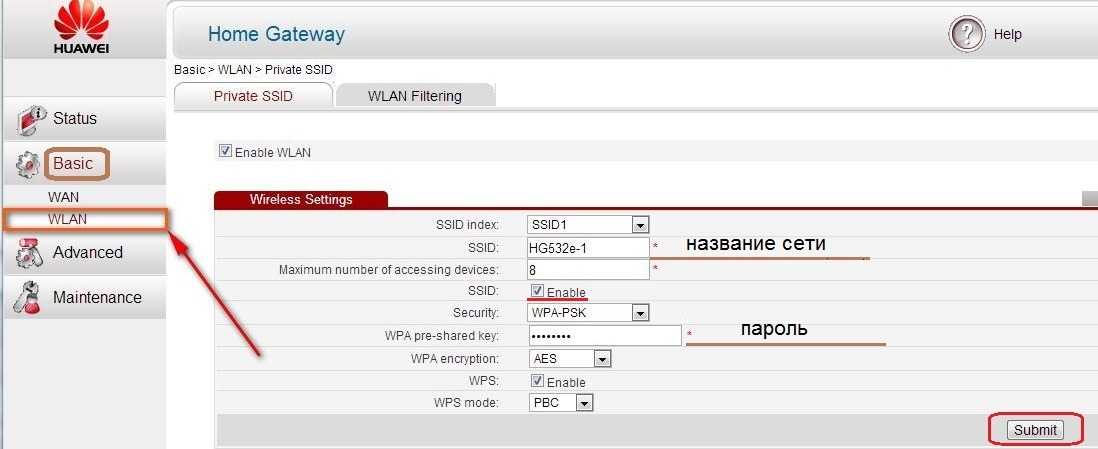This screenshot has width=1098, height=449.
Task: Click the Basic gear icon
Action: pos(28,165)
